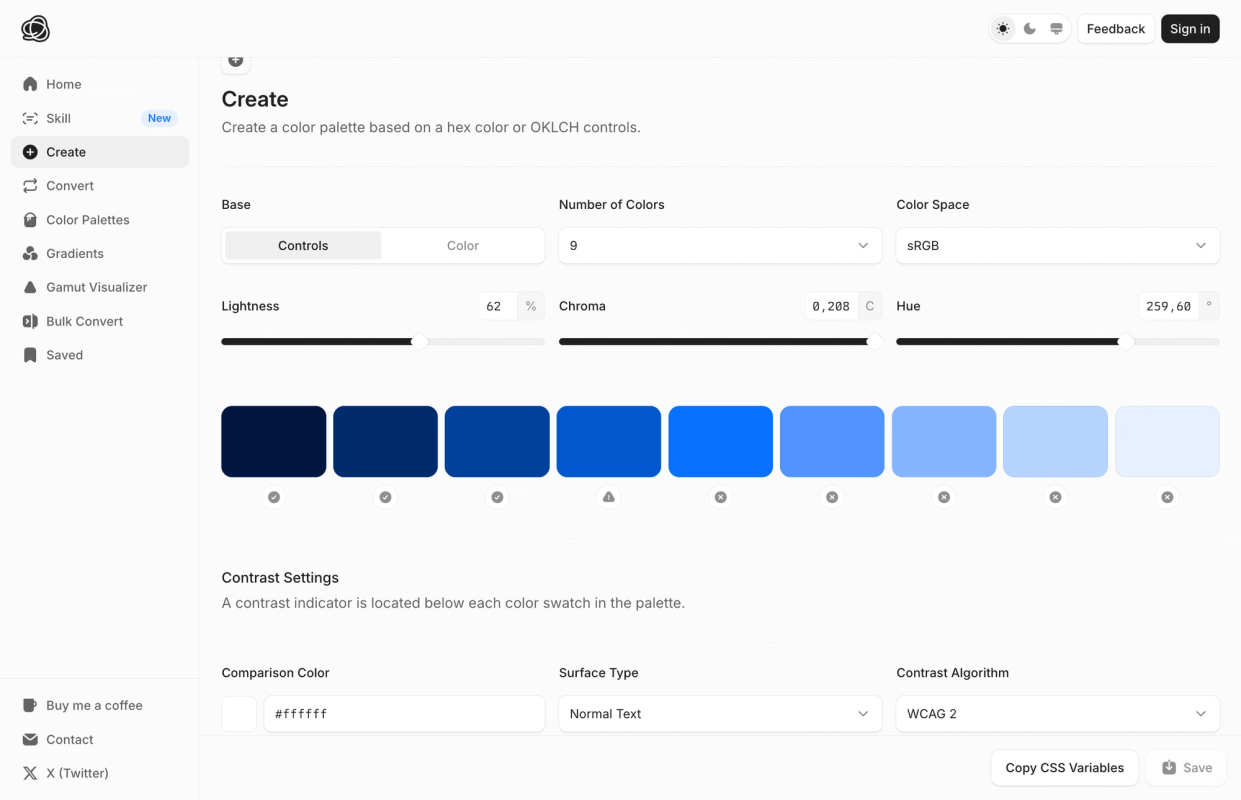Open the X (Twitter) link
The image size is (1241, 800).
tap(100, 773)
